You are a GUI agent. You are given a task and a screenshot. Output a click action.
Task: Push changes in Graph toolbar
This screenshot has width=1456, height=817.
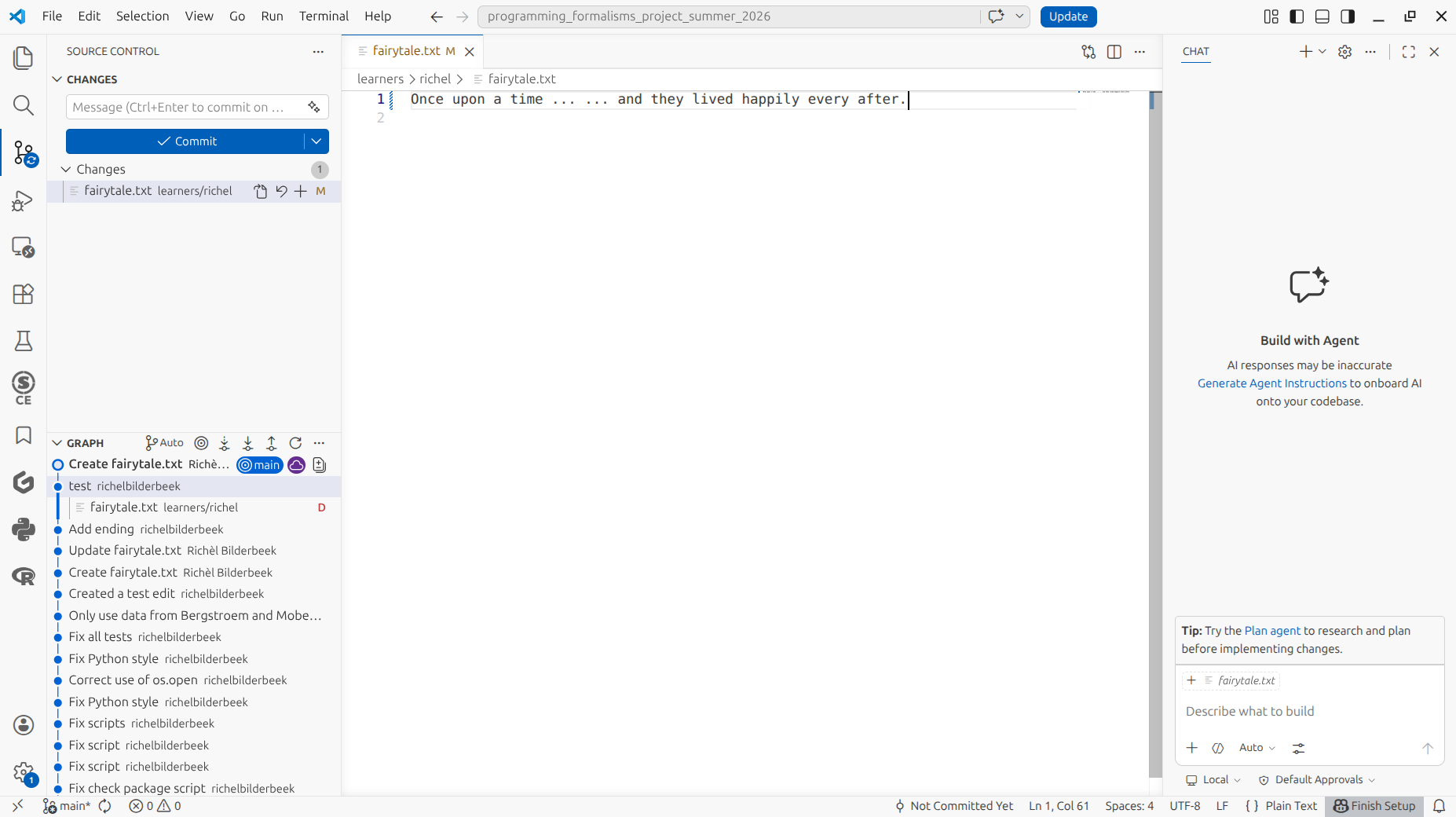[x=272, y=443]
